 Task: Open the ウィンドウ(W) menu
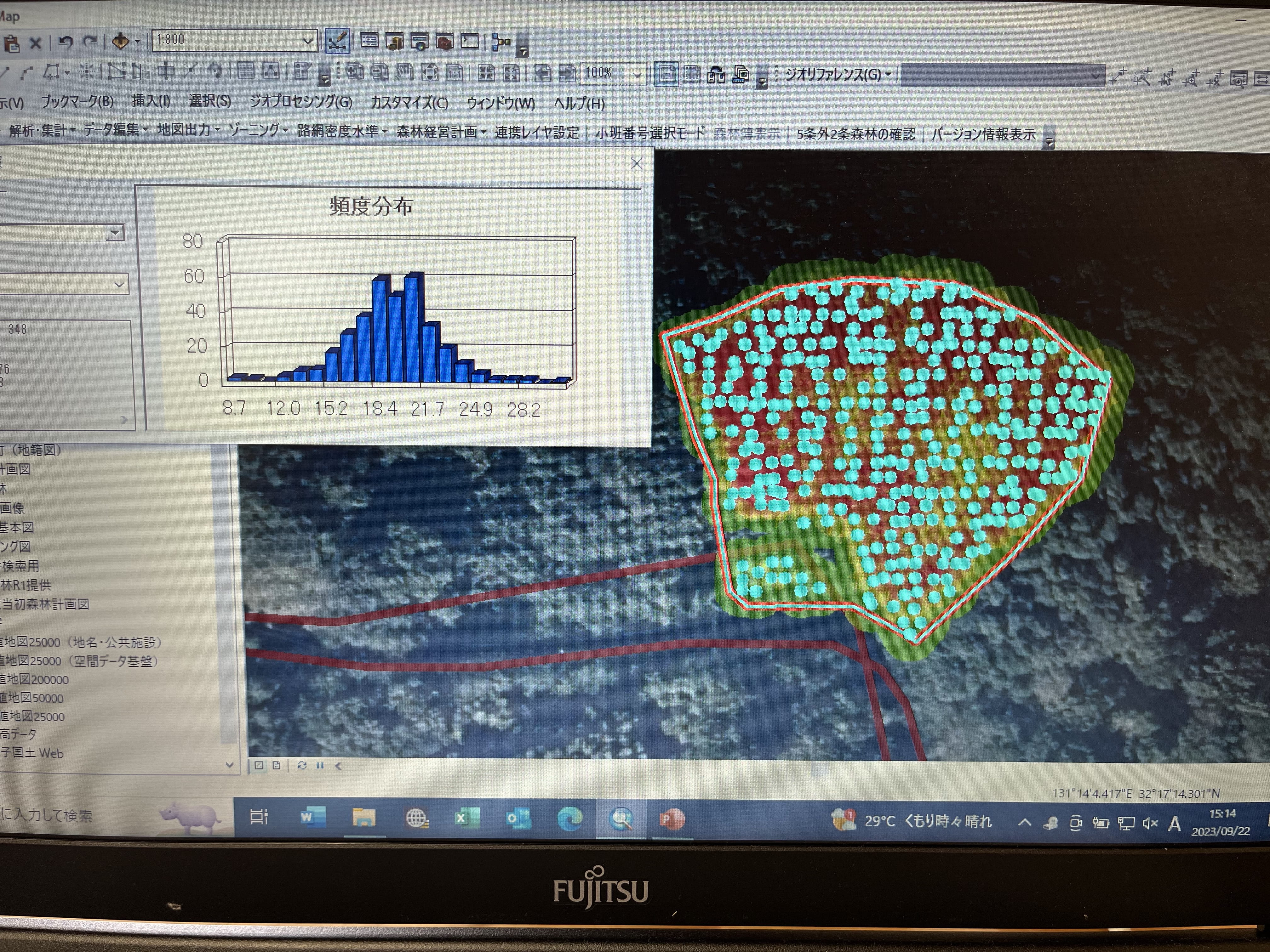pyautogui.click(x=501, y=103)
